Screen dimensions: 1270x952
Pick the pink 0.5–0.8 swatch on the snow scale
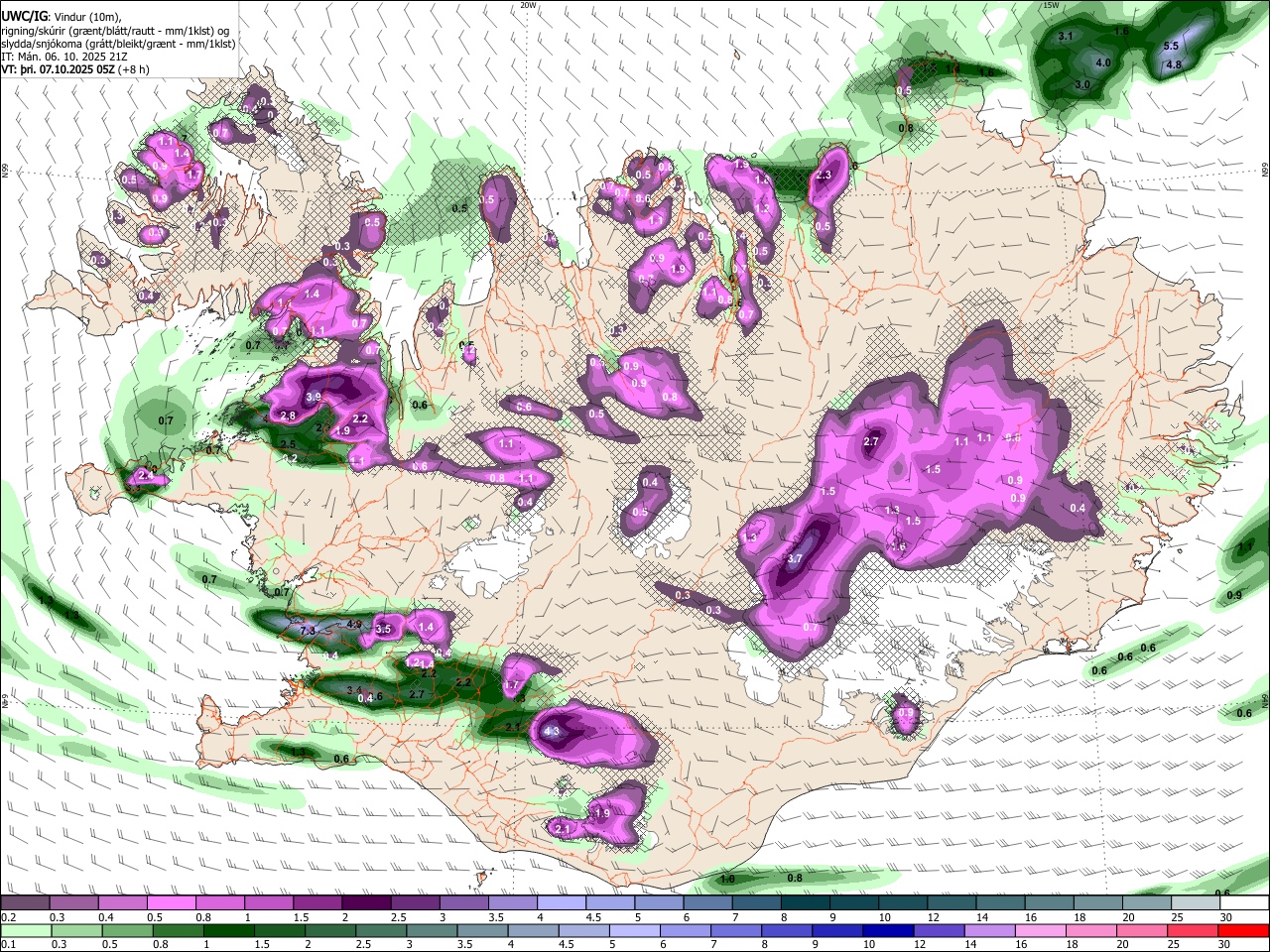pos(172,902)
